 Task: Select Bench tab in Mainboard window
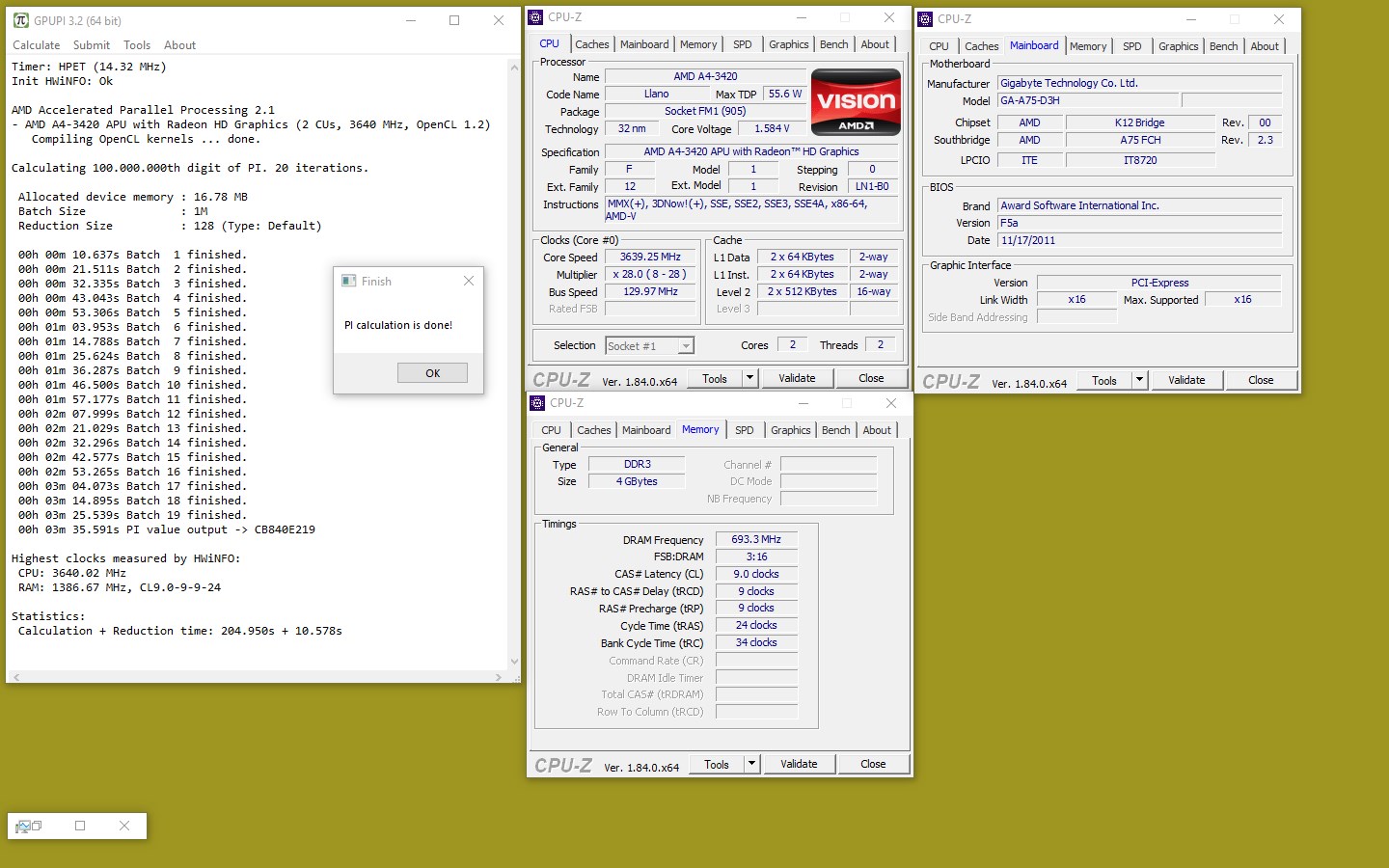tap(1224, 46)
